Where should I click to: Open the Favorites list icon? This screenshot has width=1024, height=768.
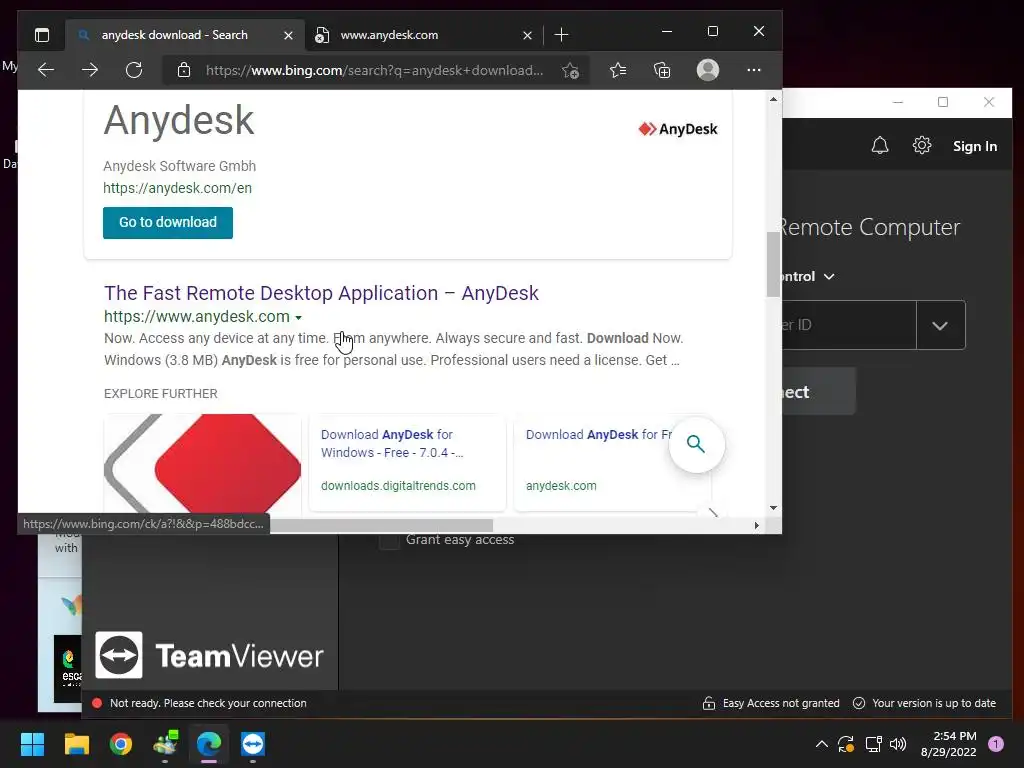point(618,70)
